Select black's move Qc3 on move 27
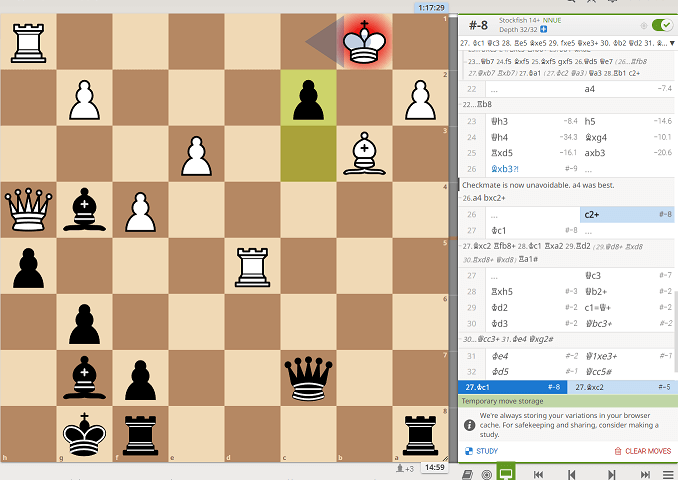Screen dimensions: 678x480 [x=627, y=275]
